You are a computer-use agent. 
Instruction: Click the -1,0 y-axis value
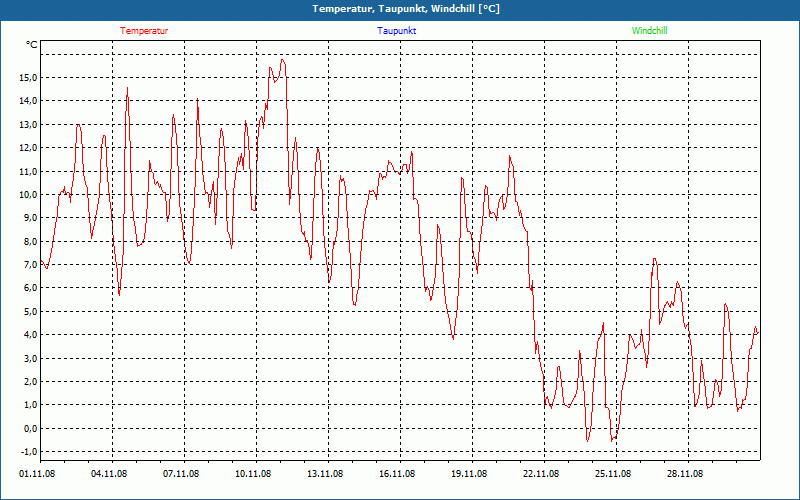(x=28, y=452)
